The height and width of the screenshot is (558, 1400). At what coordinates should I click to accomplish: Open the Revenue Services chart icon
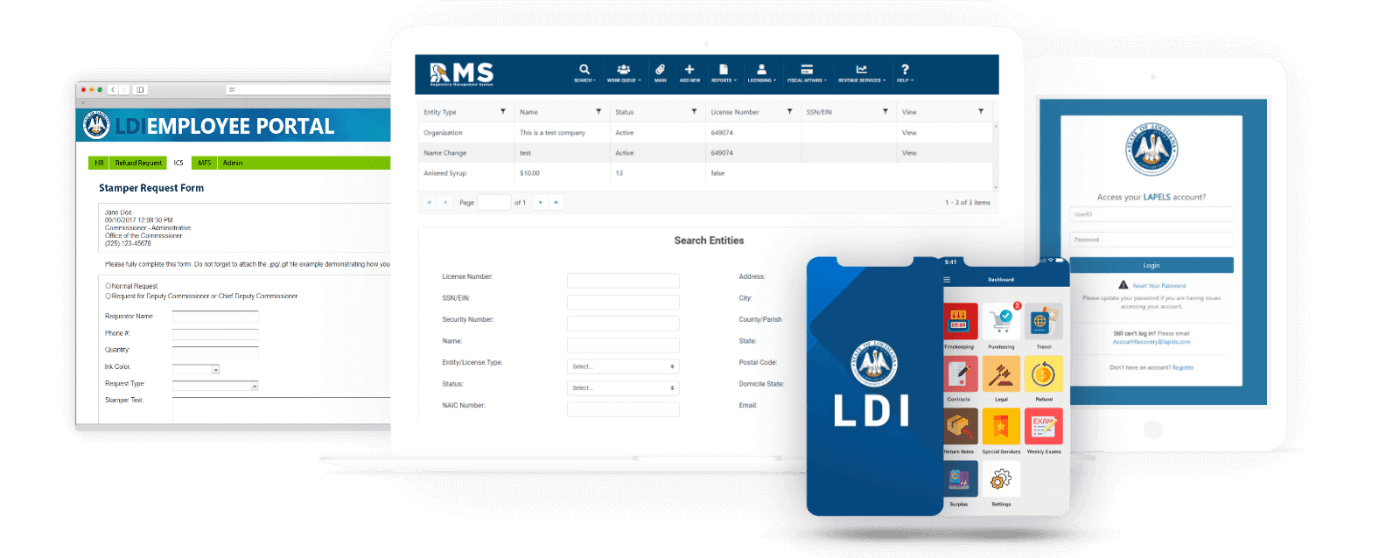(861, 70)
